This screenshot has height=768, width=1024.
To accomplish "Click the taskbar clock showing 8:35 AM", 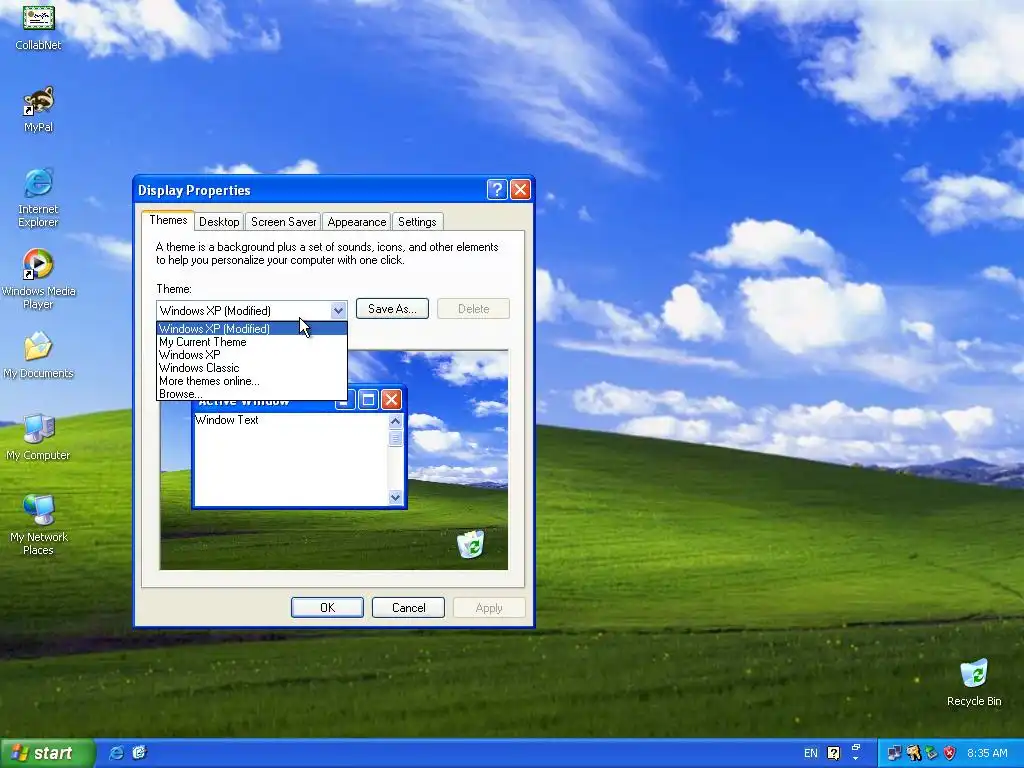I will tap(987, 753).
